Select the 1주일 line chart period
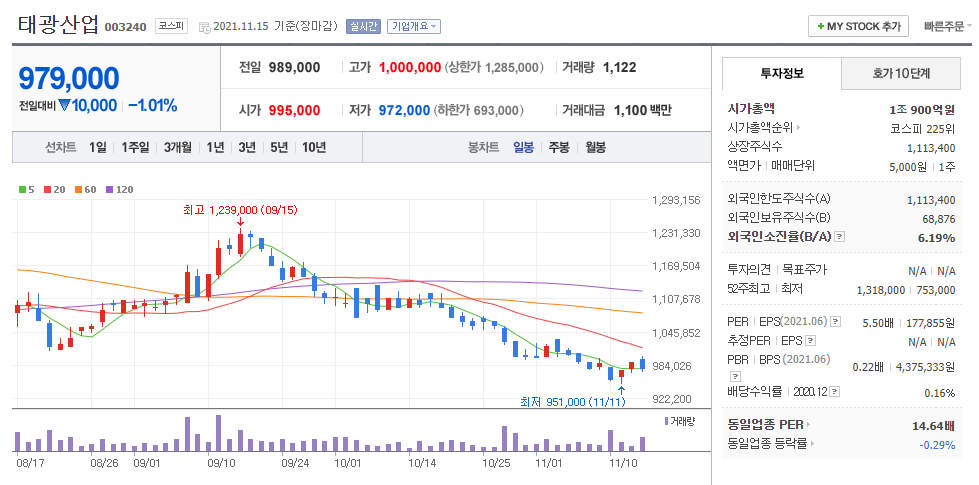Image resolution: width=979 pixels, height=485 pixels. pyautogui.click(x=135, y=148)
